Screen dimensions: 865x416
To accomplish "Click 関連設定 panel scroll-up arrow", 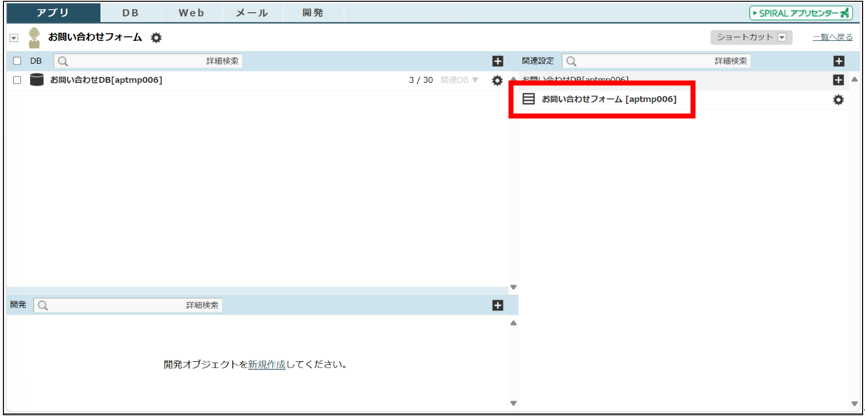I will pos(855,80).
